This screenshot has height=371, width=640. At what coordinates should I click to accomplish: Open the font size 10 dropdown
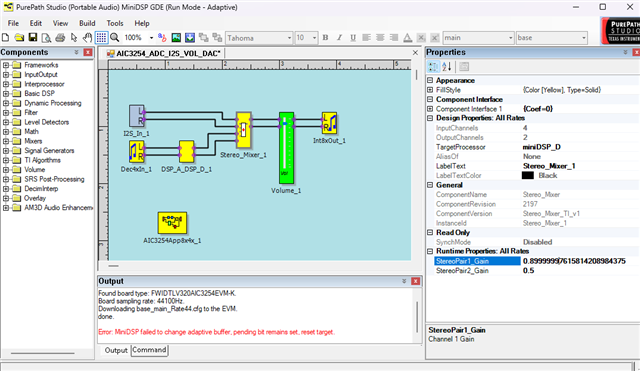click(x=314, y=38)
